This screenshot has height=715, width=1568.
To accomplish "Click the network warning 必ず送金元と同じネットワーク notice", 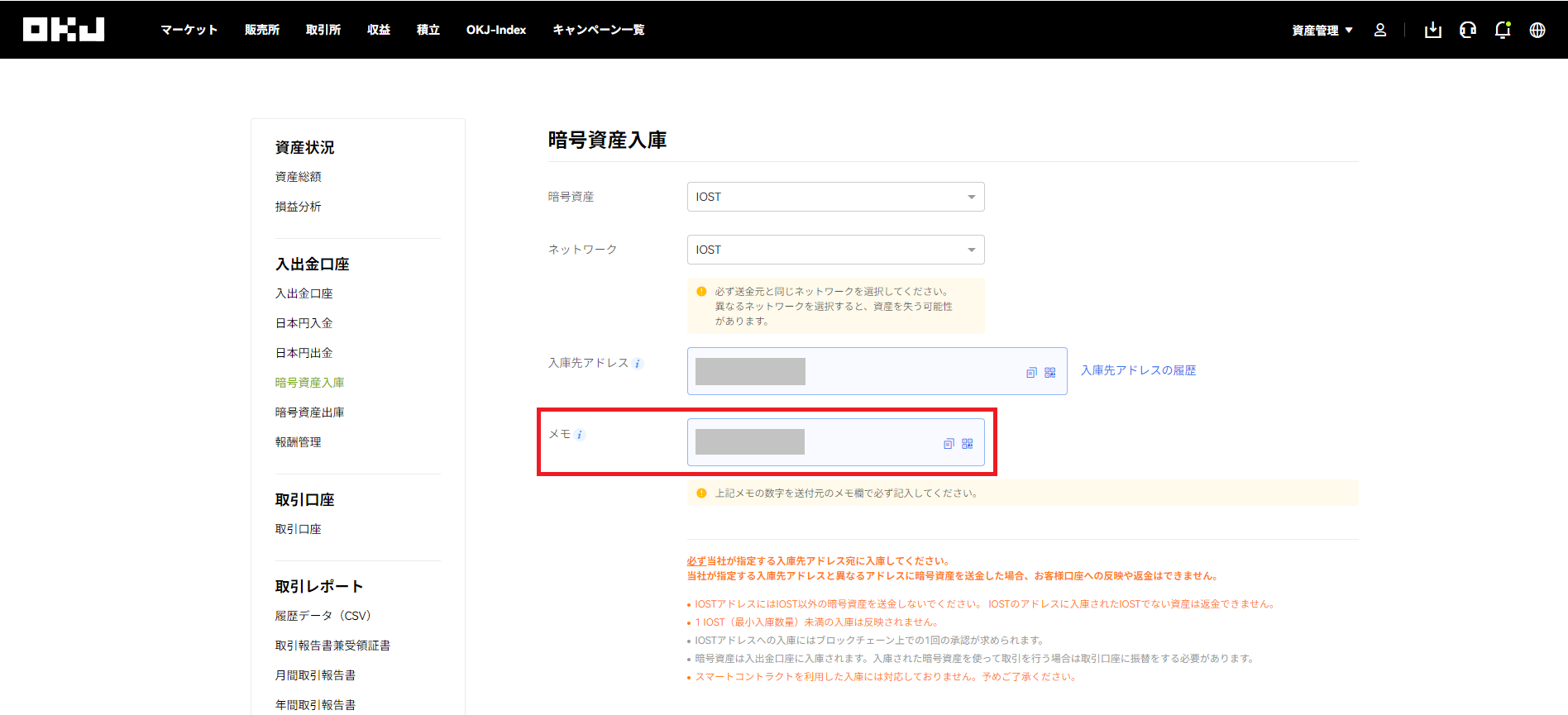I will click(x=835, y=306).
